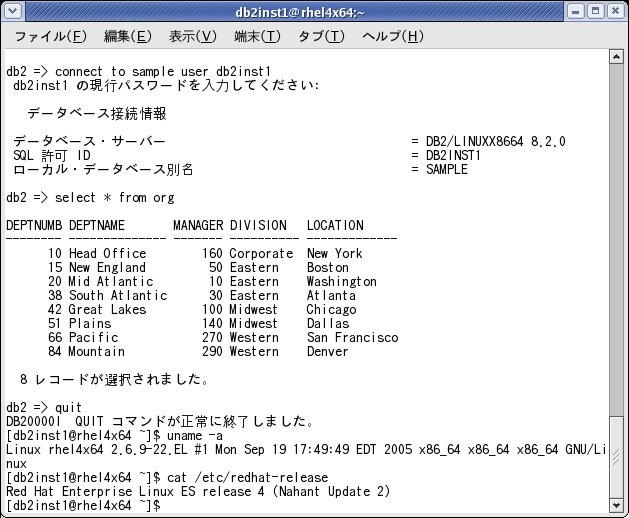Click the 'quit' command text
Image resolution: width=629 pixels, height=518 pixels.
pyautogui.click(x=68, y=408)
